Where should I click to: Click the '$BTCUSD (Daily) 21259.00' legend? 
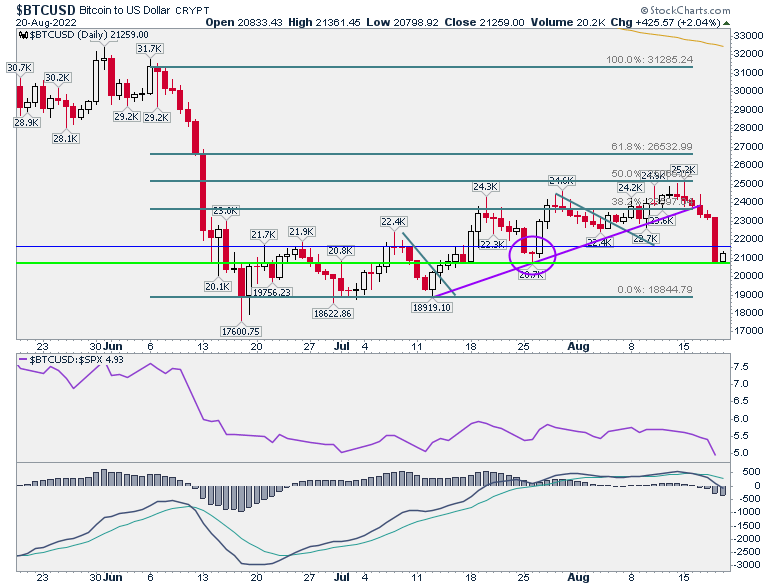(89, 35)
